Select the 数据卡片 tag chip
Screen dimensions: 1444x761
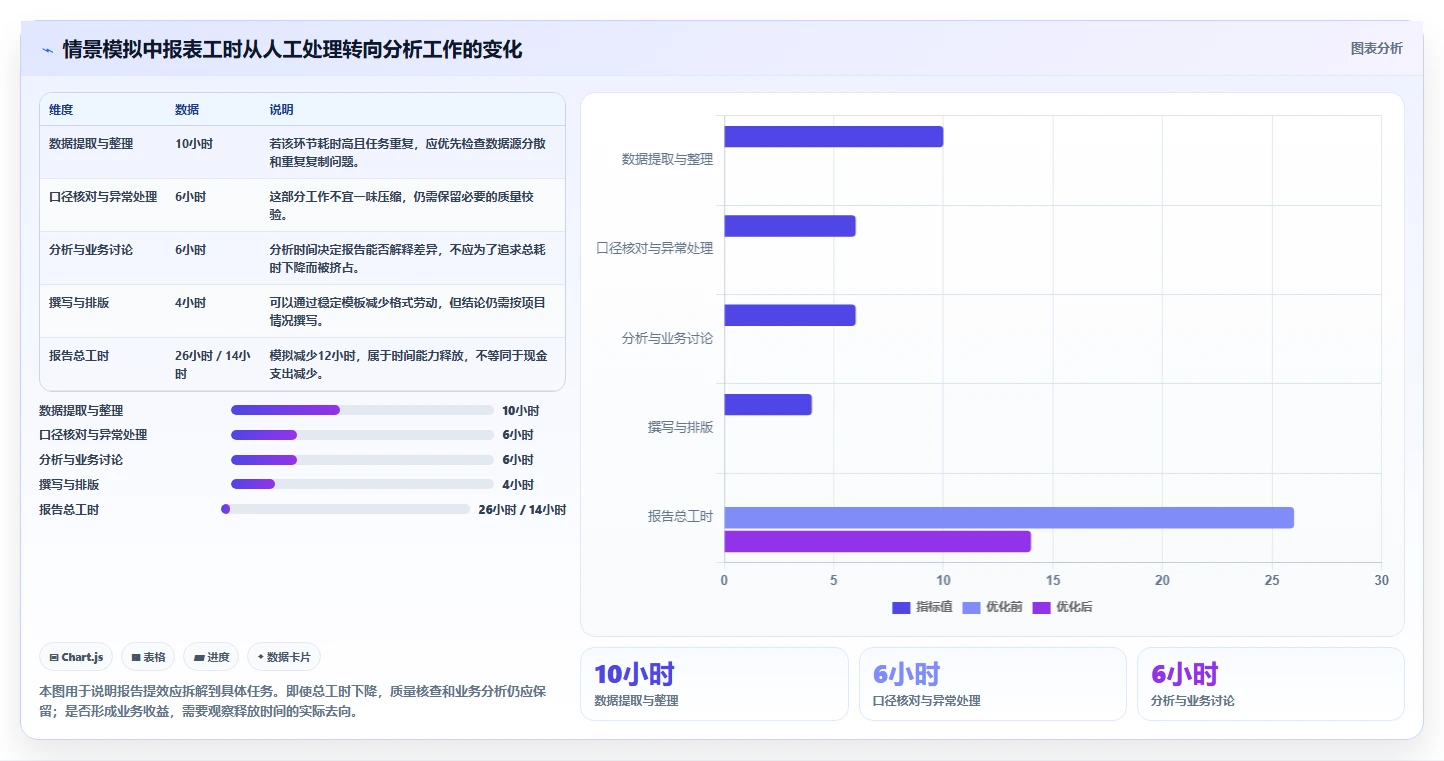(x=284, y=657)
